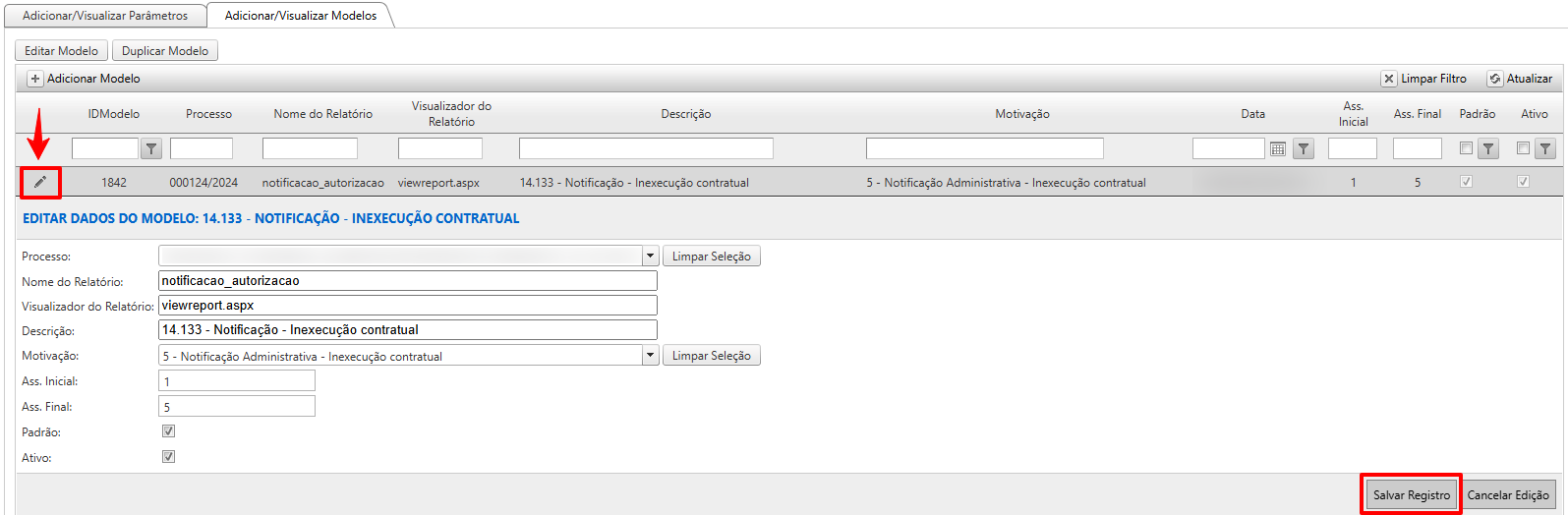The height and width of the screenshot is (515, 1568).
Task: Toggle the Ativo checkbox in edit form
Action: 168,457
